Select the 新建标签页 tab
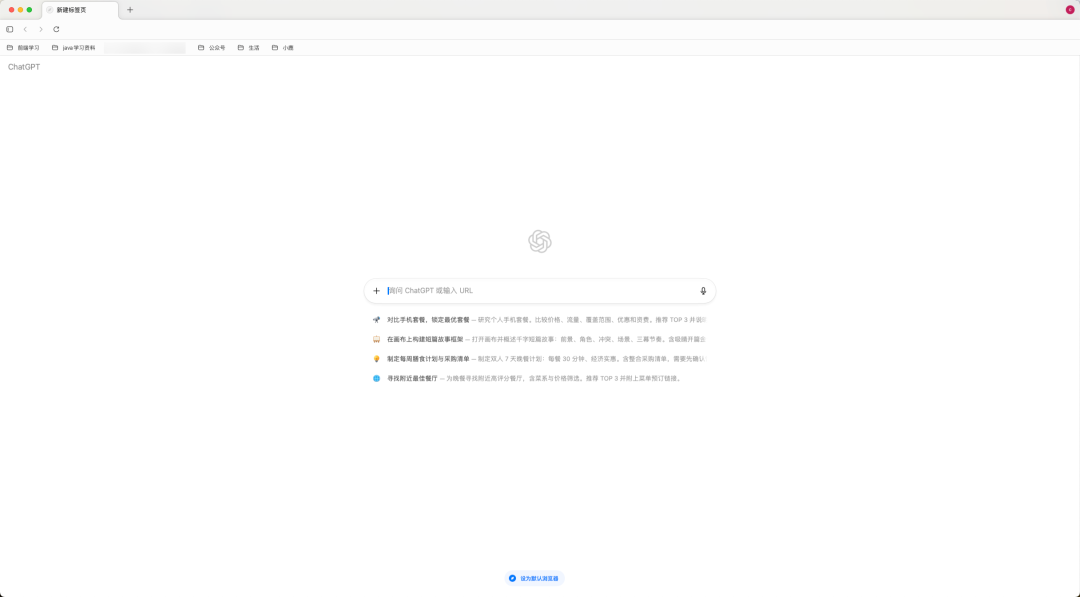Image resolution: width=1080 pixels, height=597 pixels. pyautogui.click(x=80, y=10)
